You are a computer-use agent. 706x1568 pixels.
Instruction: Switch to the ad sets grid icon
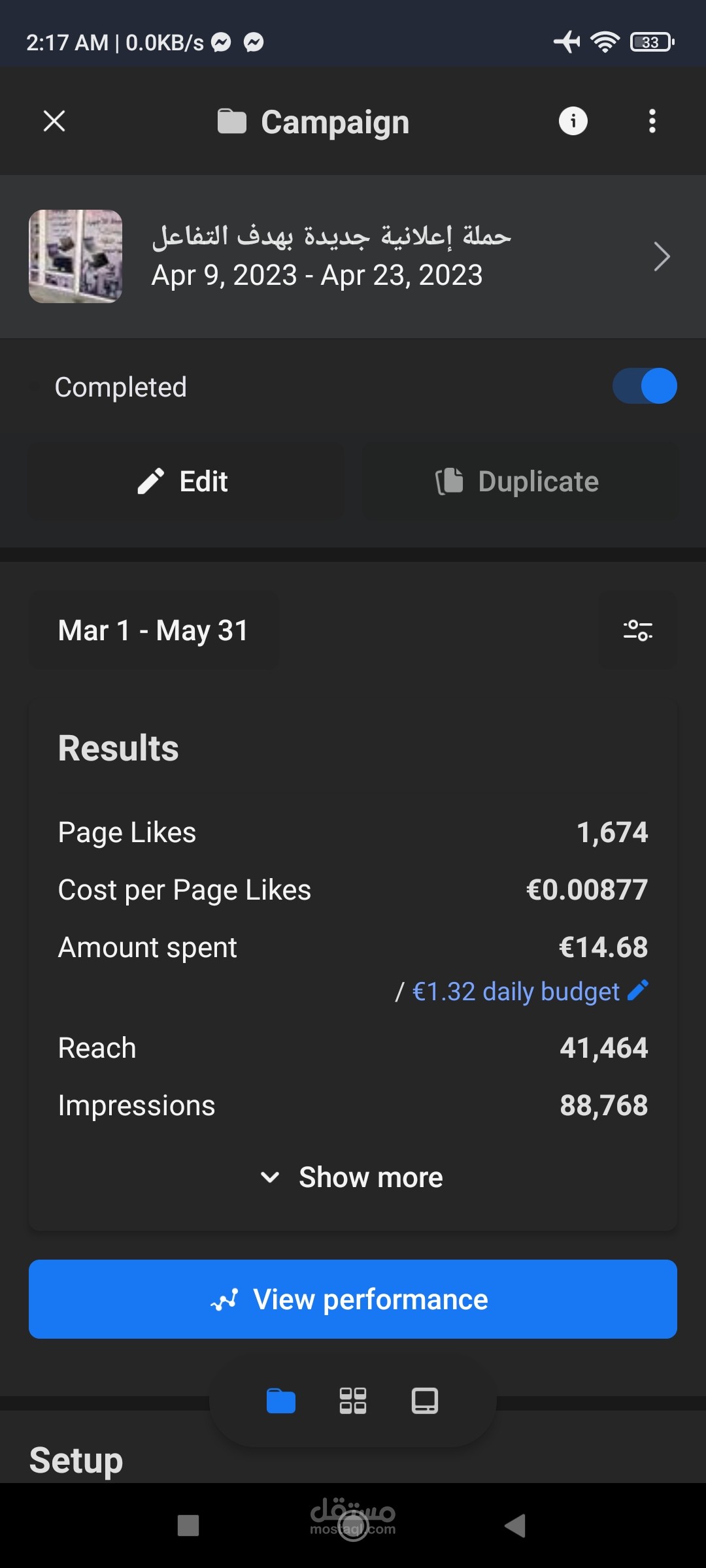tap(353, 1401)
